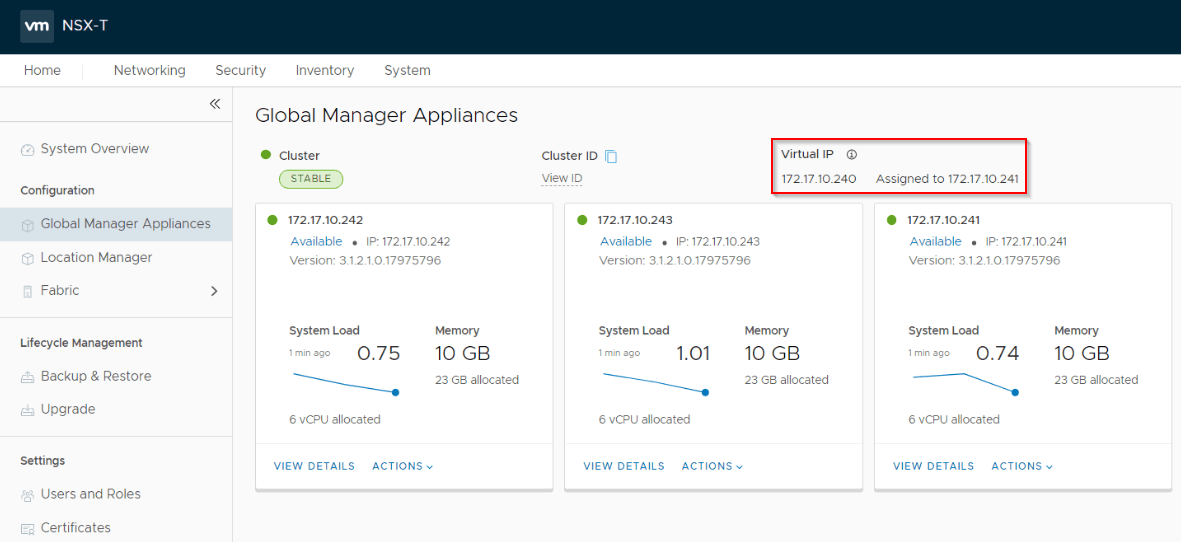Click the 'Assigned to 172.17.10.241' text
Screen dimensions: 1181x542
(947, 179)
